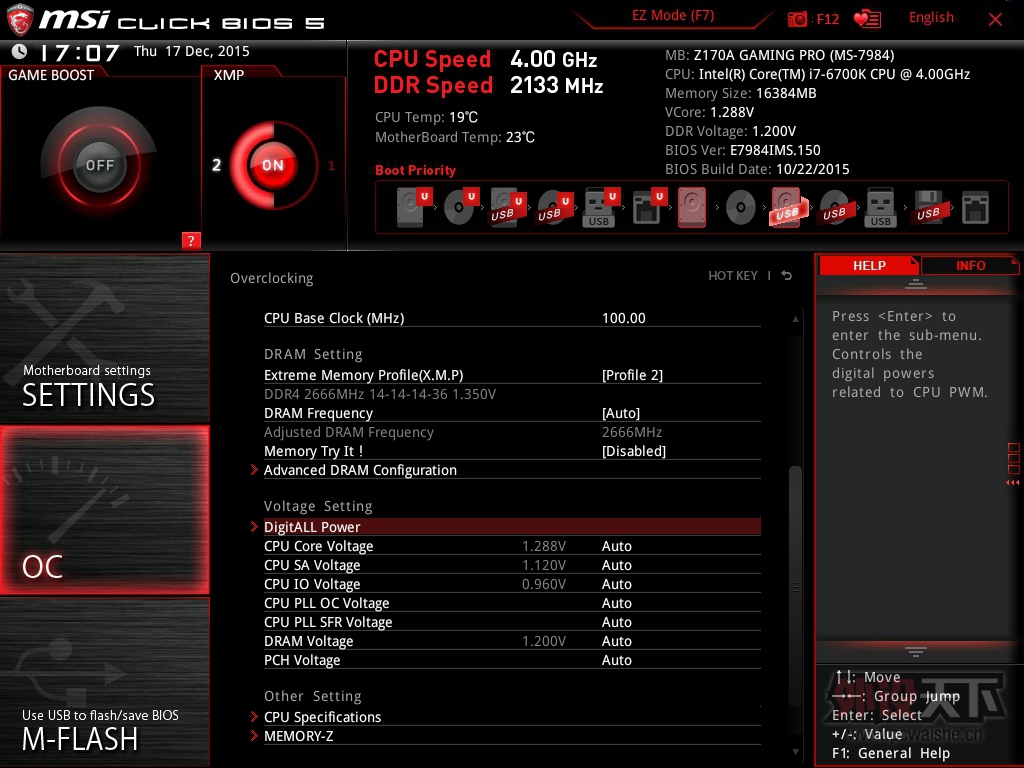Select the UEFI USB CD/DVD boot icon
Image resolution: width=1024 pixels, height=768 pixels.
[x=554, y=207]
